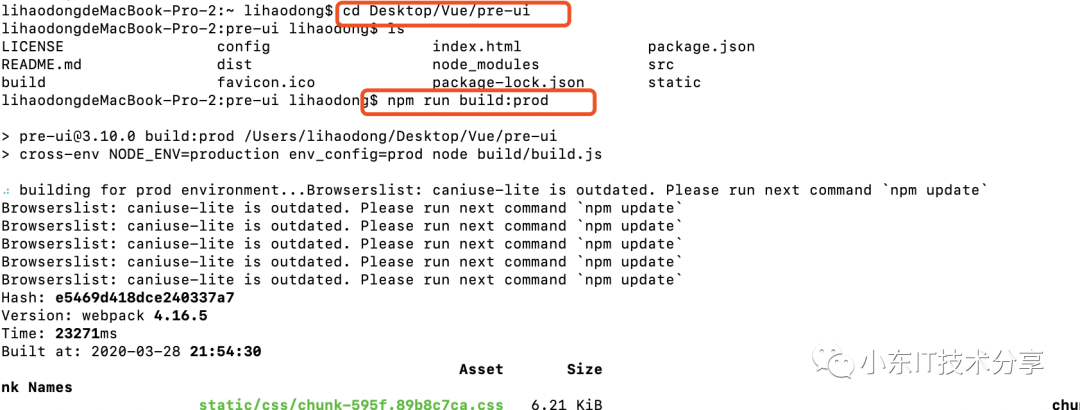Click the LICENSE file name
The width and height of the screenshot is (1080, 410).
(32, 47)
